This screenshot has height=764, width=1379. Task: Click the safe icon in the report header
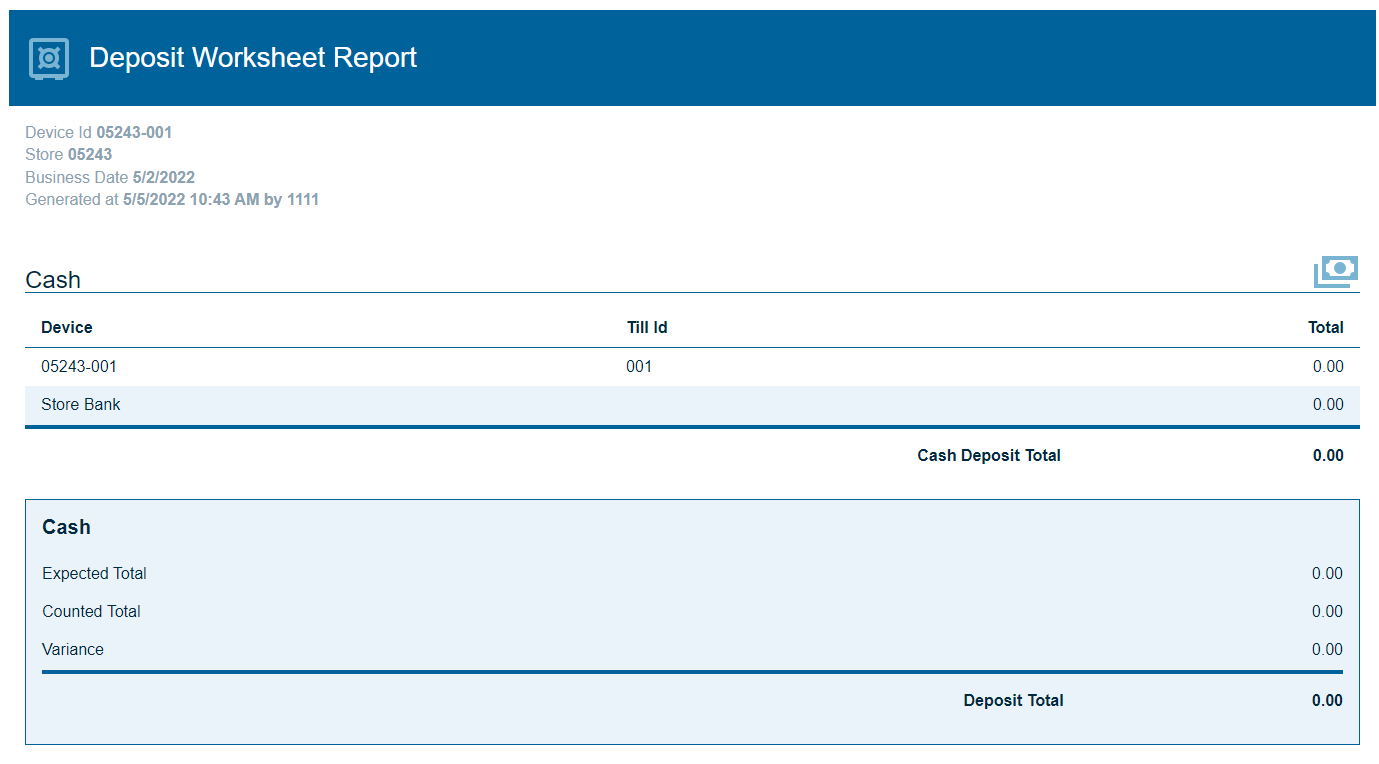[x=48, y=58]
